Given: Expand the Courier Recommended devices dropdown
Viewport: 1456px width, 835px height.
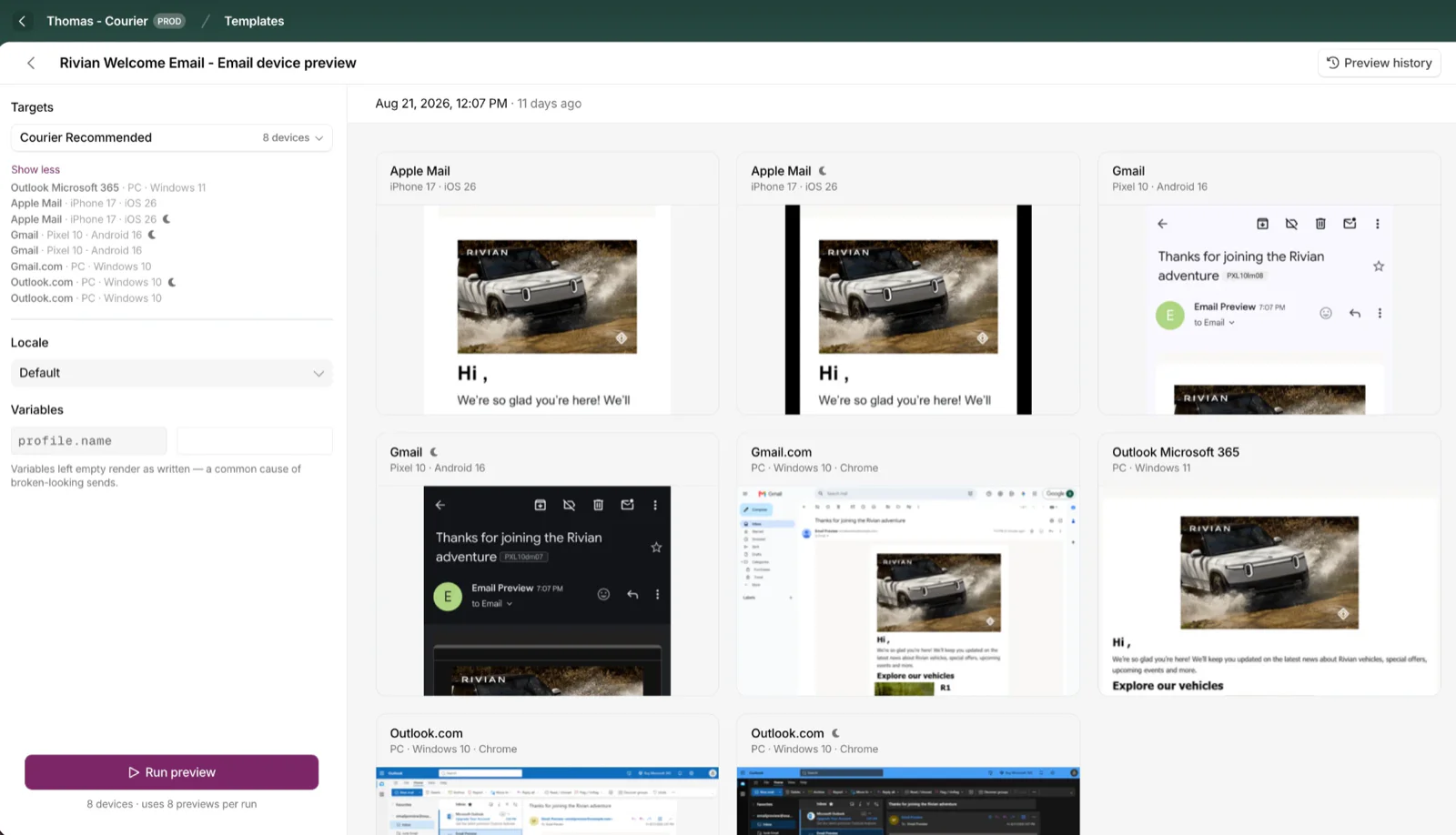Looking at the screenshot, I should 171,137.
